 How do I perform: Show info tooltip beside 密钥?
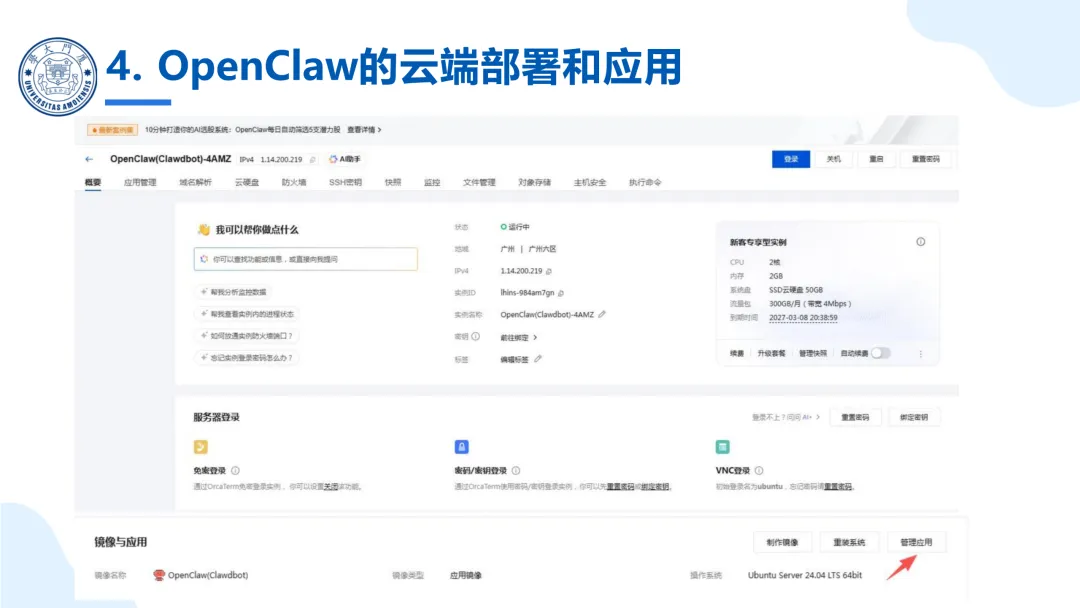tap(475, 337)
